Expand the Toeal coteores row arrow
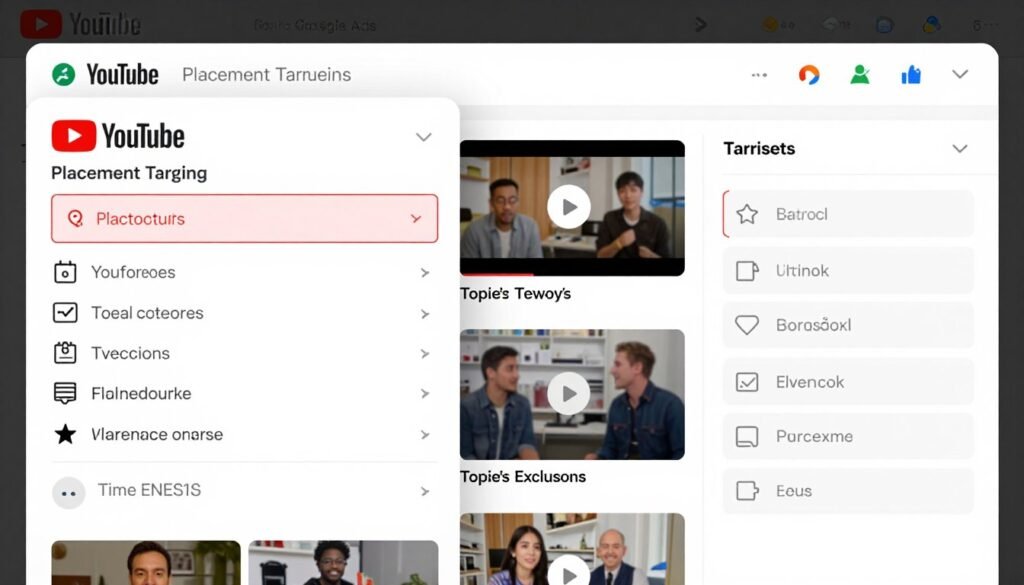1024x585 pixels. 425,314
